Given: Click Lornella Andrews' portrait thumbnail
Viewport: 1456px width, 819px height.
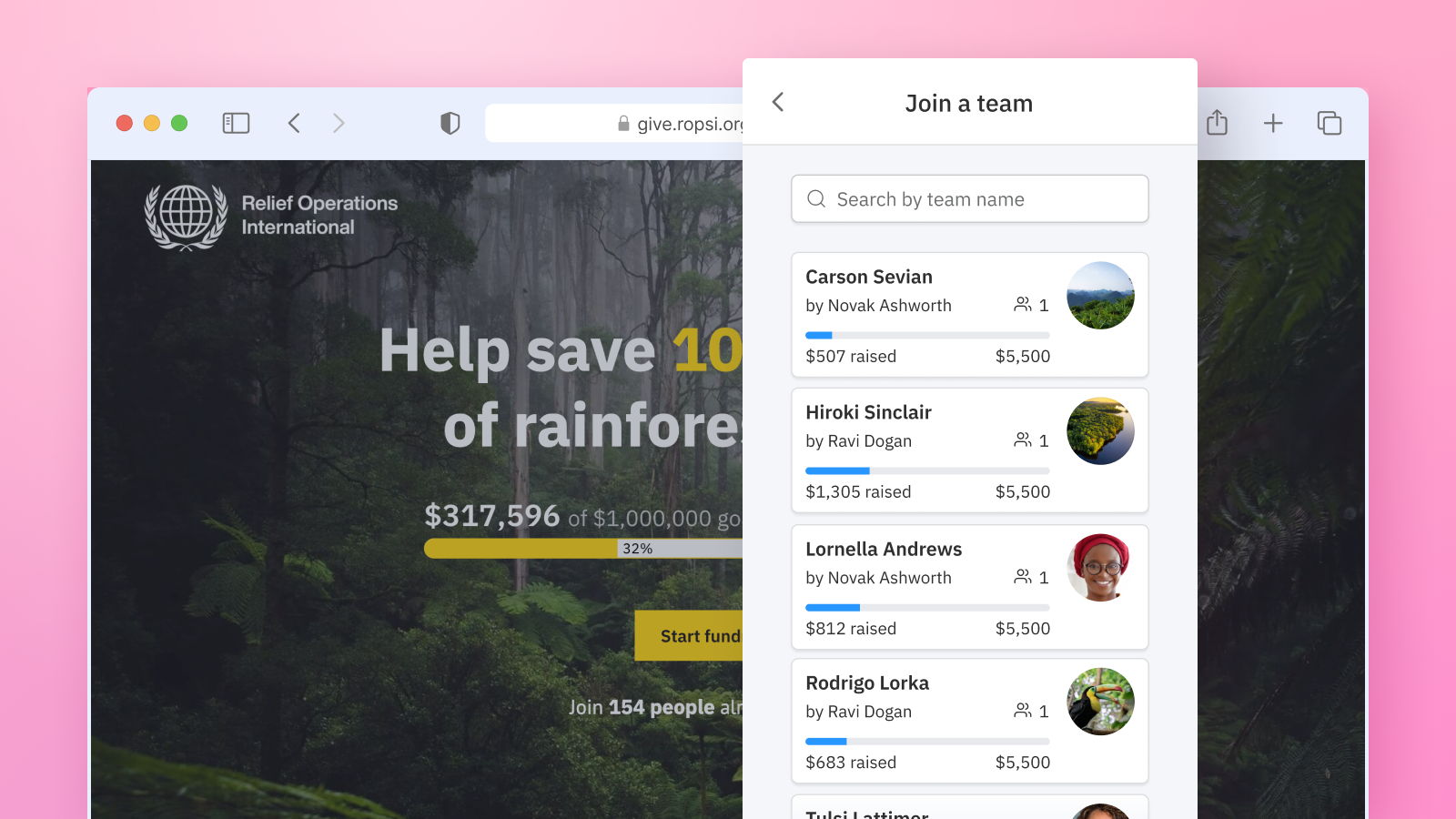Looking at the screenshot, I should [1100, 568].
